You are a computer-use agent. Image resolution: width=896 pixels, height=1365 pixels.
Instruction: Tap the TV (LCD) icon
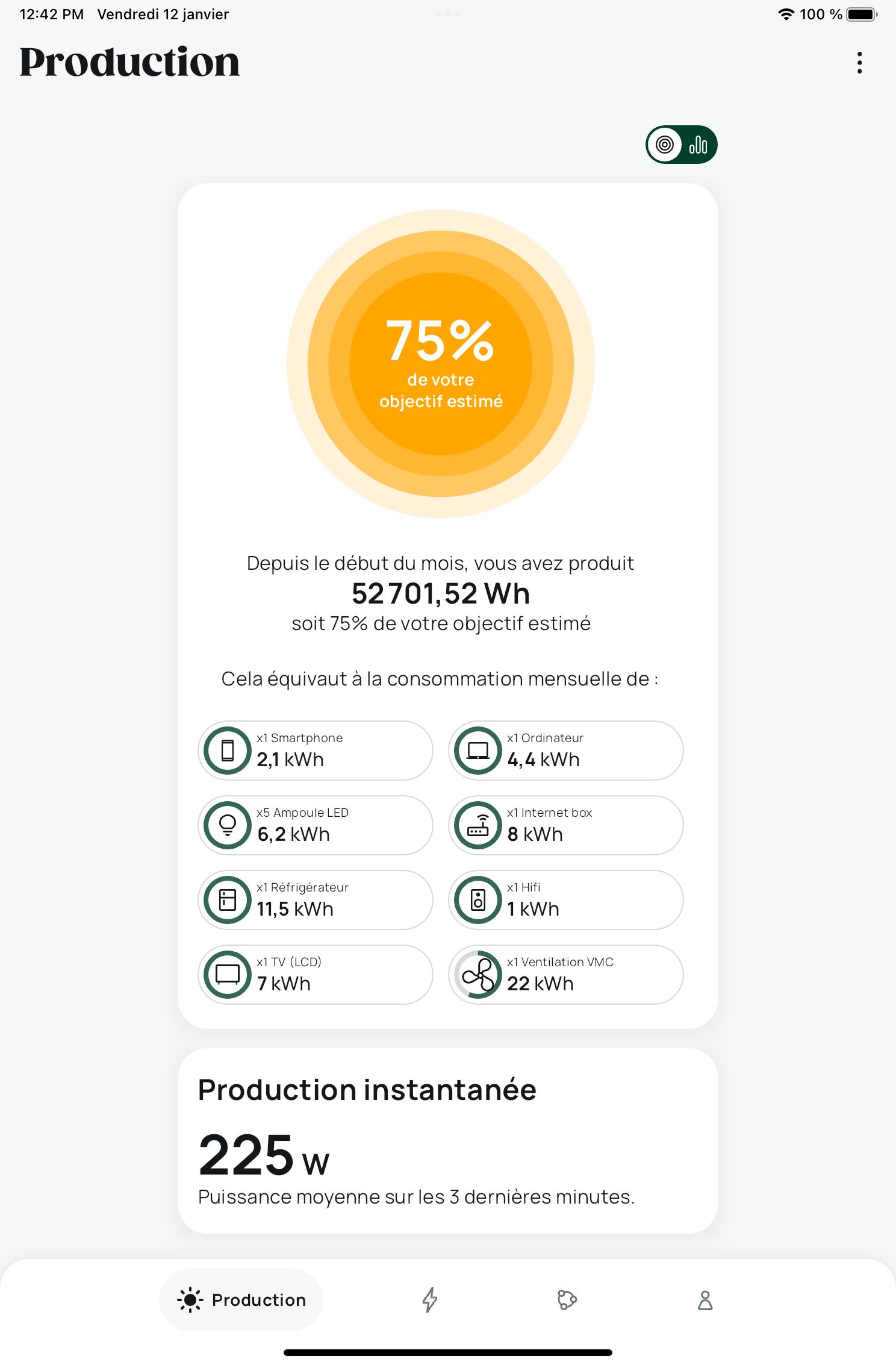pos(228,975)
